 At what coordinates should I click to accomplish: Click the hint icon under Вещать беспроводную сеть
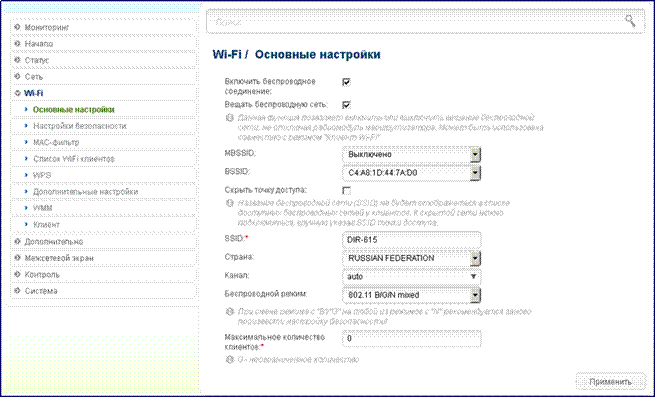(229, 118)
